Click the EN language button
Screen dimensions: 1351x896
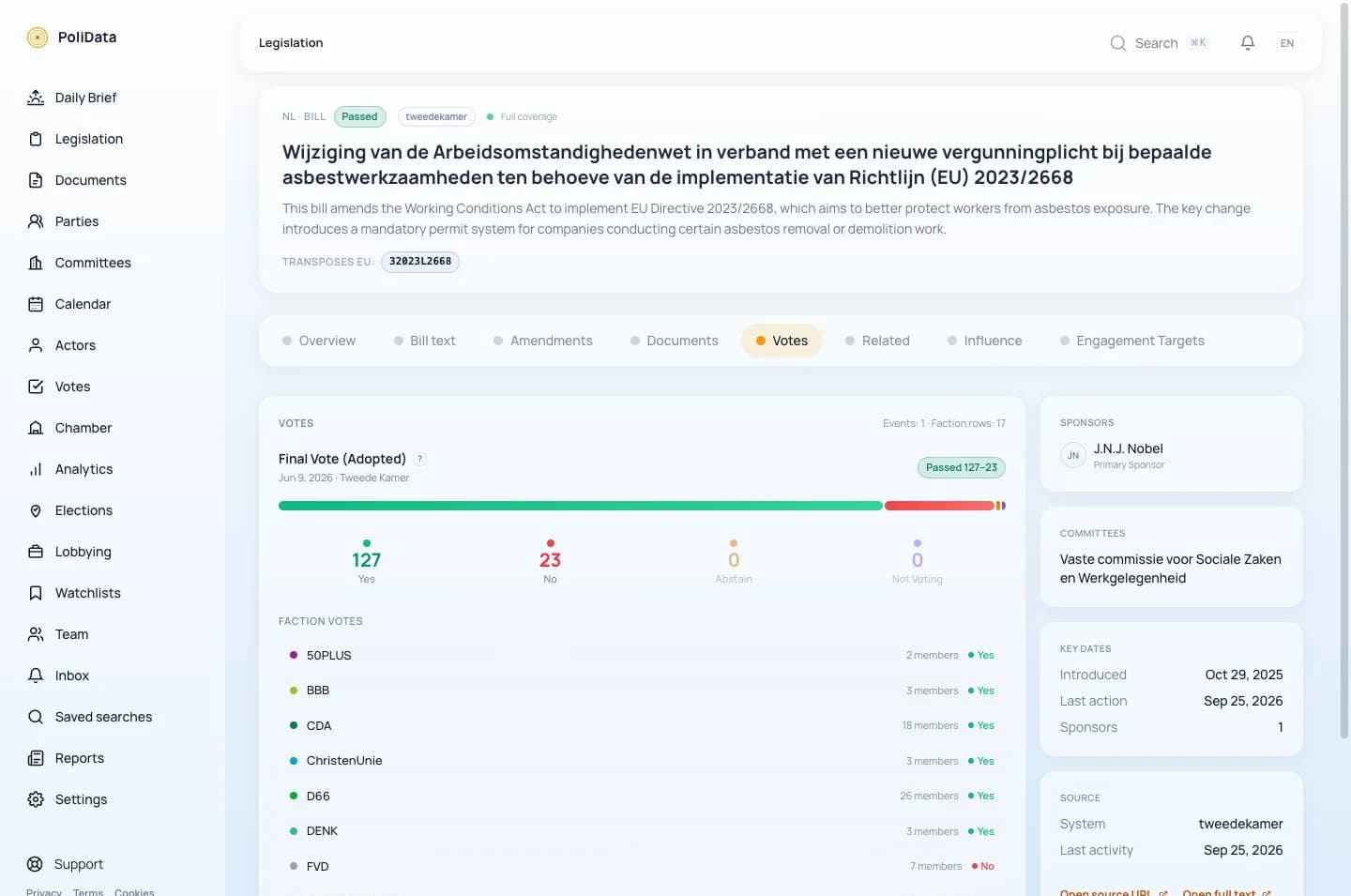1287,43
